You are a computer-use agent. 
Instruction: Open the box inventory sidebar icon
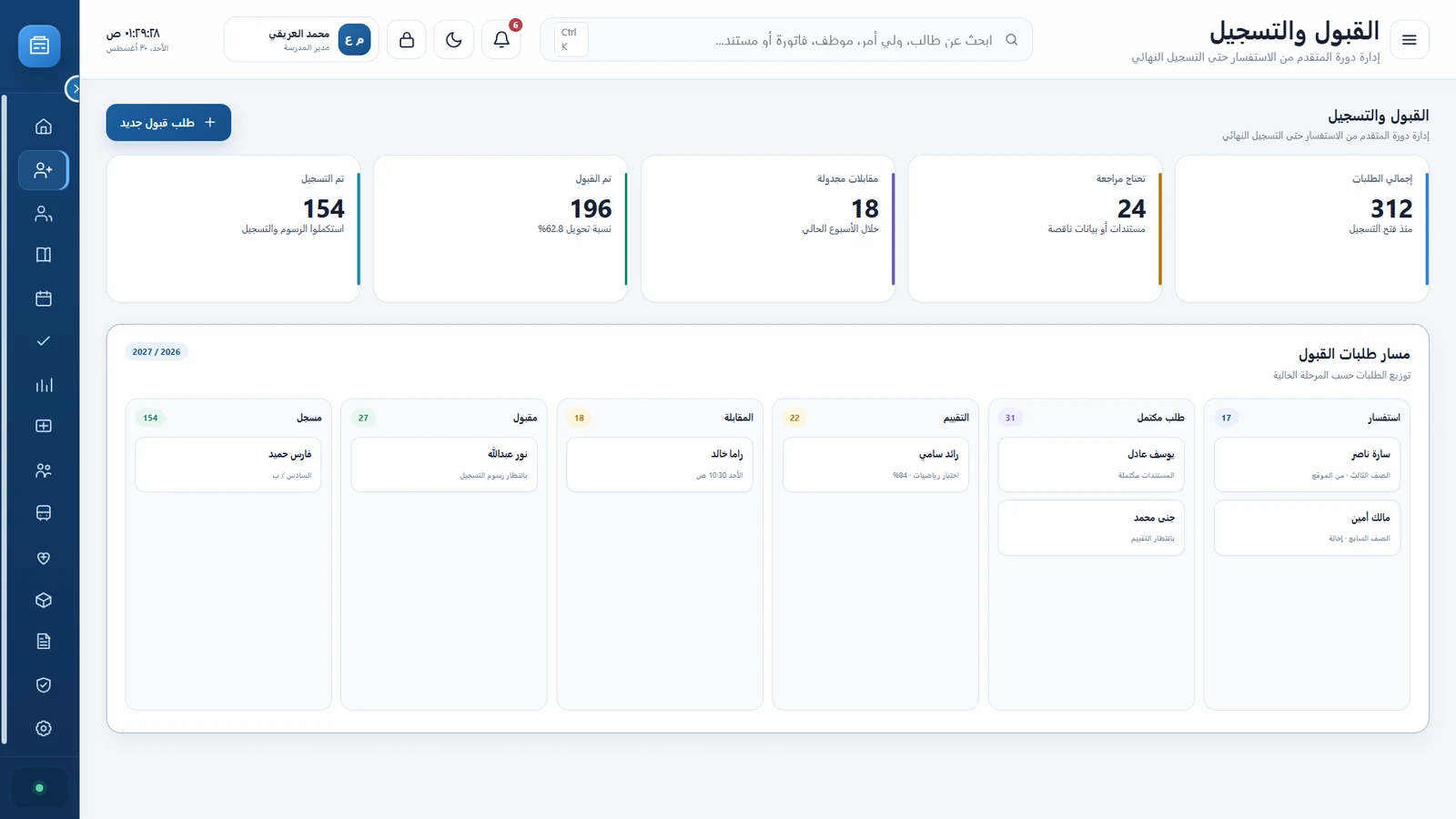(43, 601)
